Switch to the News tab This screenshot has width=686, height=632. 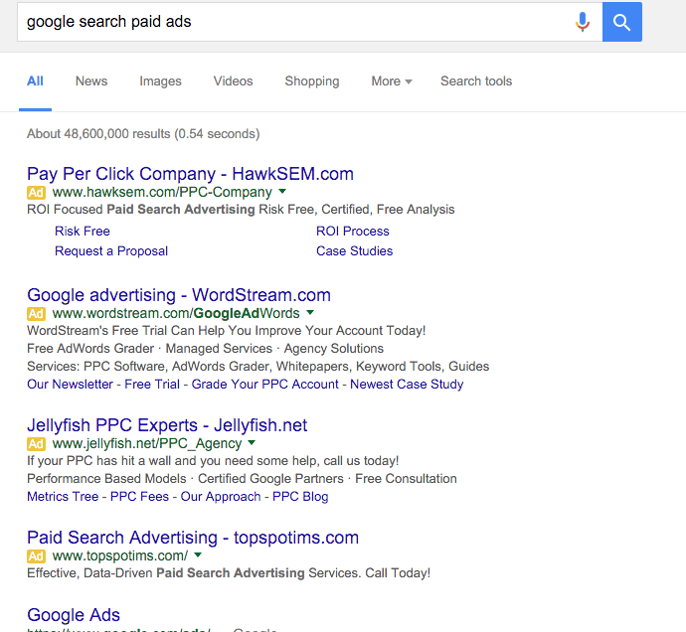(91, 81)
